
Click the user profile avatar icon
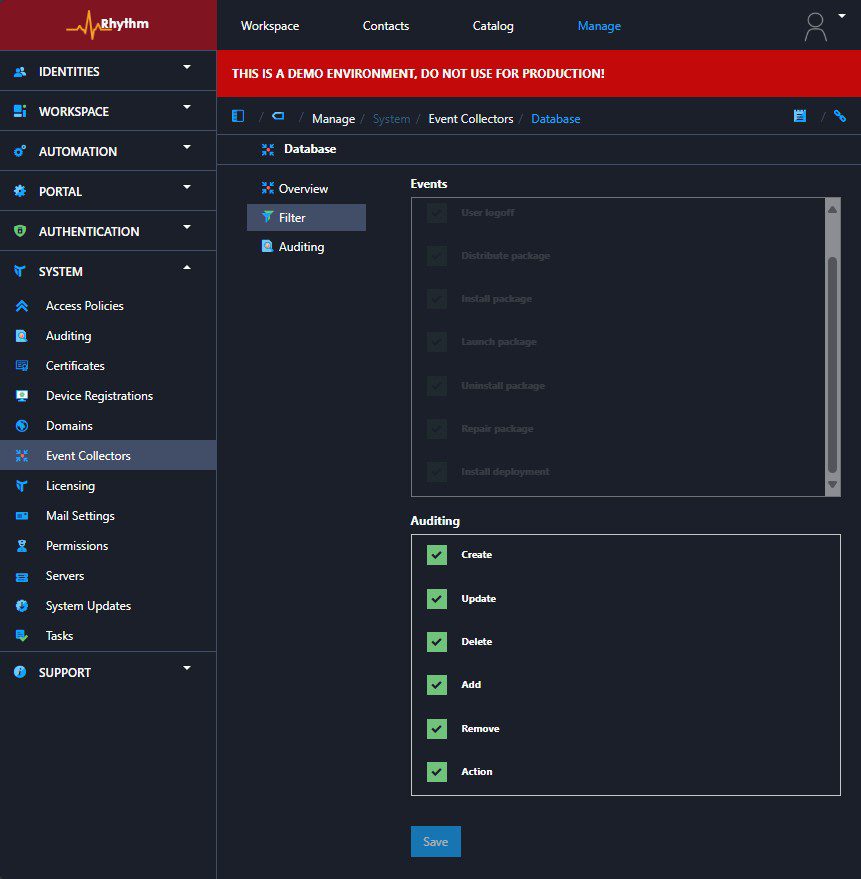[x=816, y=26]
